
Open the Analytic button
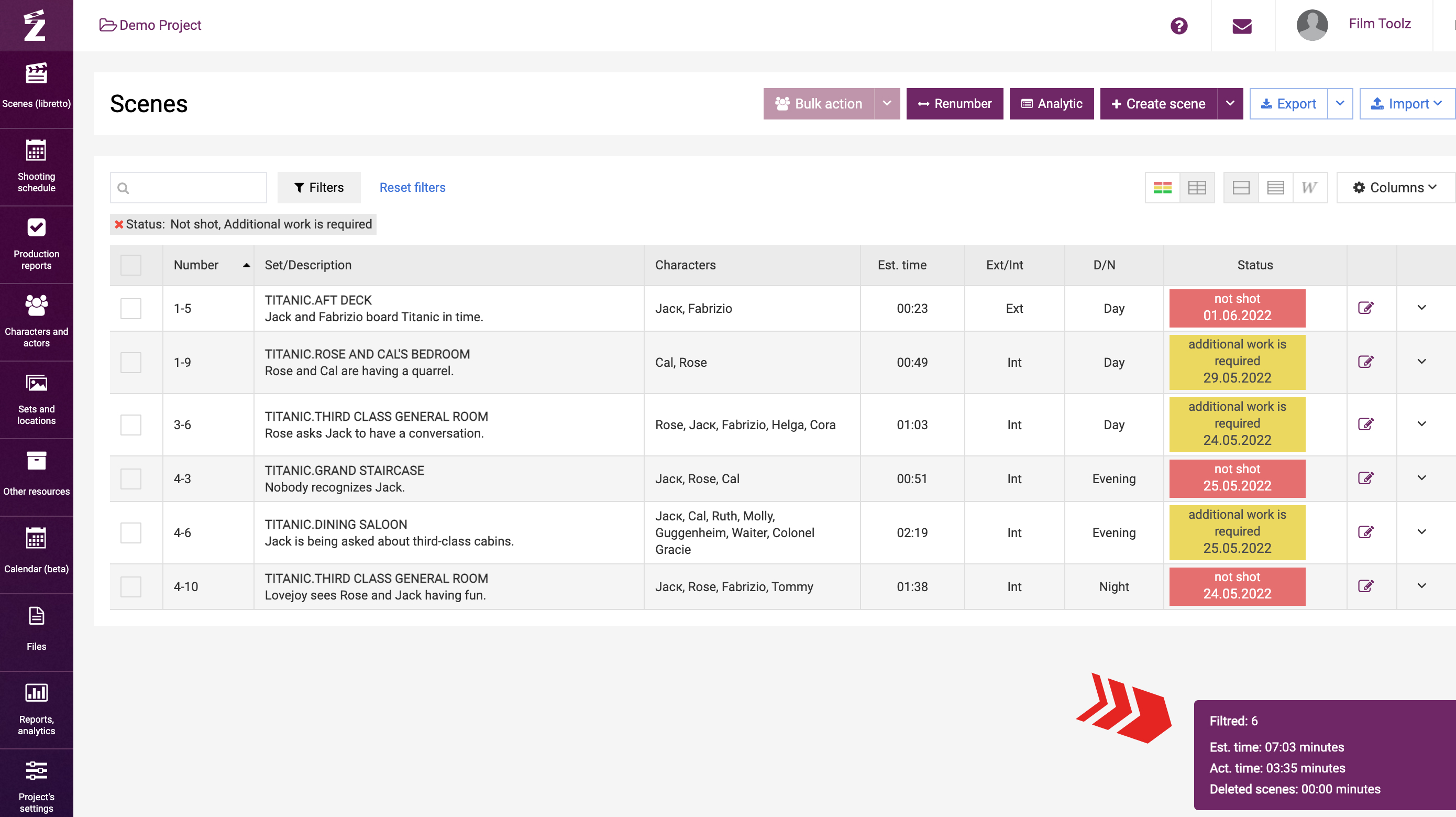(1051, 104)
